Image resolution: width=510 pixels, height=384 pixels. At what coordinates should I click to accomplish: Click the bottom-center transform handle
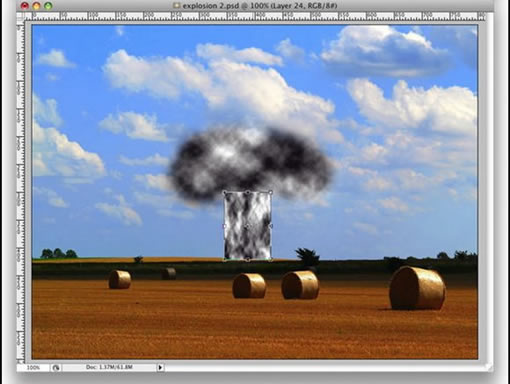click(248, 259)
